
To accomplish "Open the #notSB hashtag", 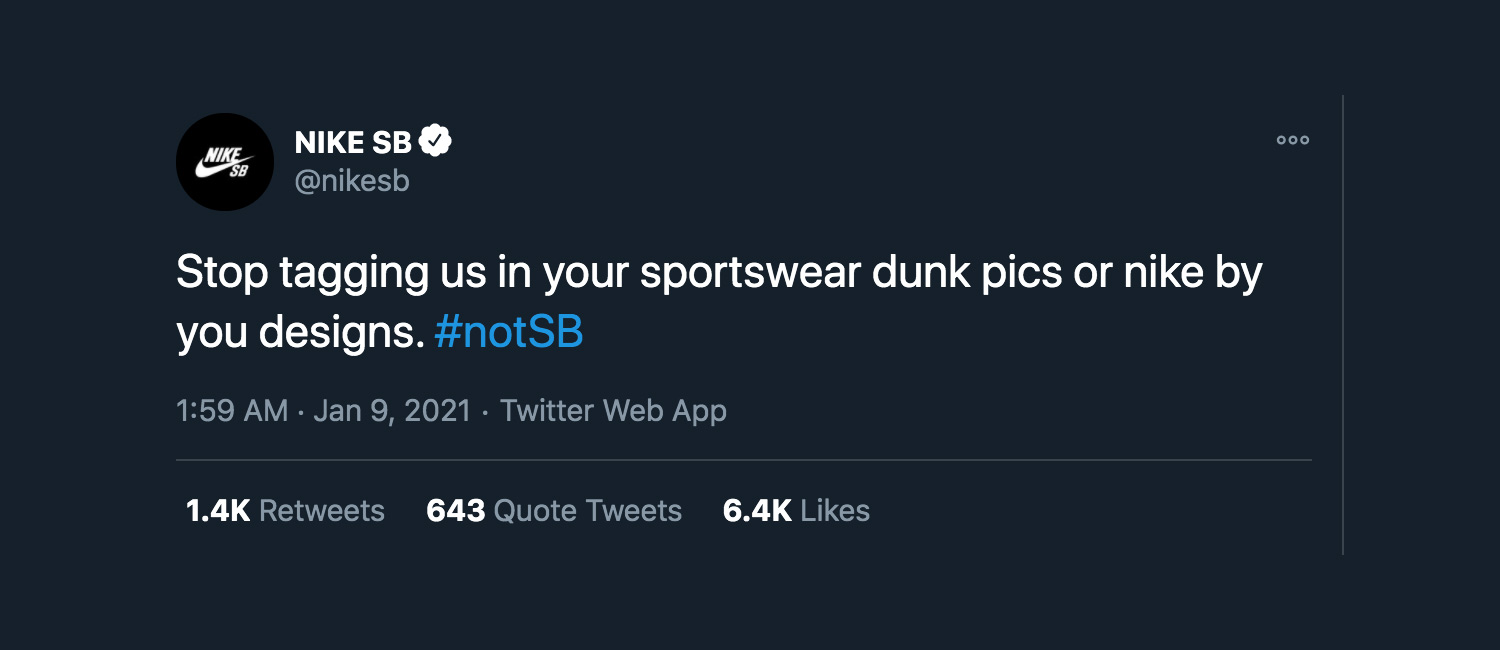I will [509, 333].
